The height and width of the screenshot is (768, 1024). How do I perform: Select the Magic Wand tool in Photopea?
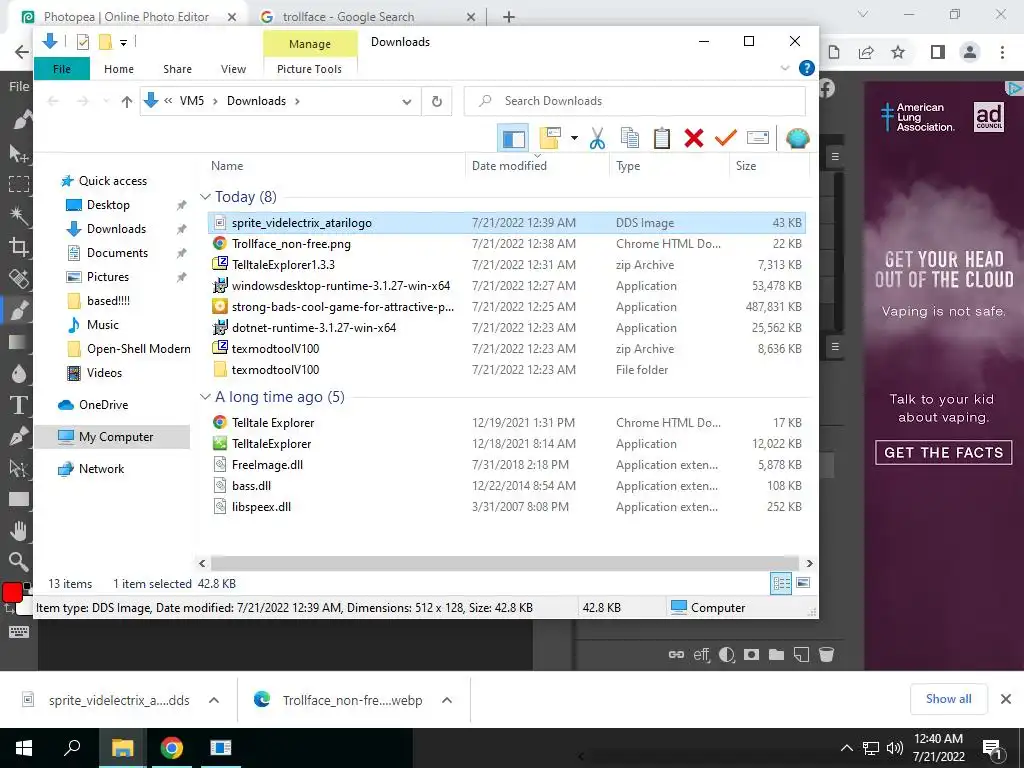(x=19, y=215)
